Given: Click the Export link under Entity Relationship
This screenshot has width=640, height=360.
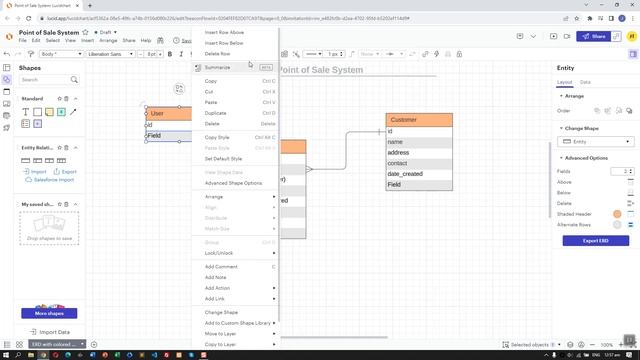Looking at the screenshot, I should 65,171.
